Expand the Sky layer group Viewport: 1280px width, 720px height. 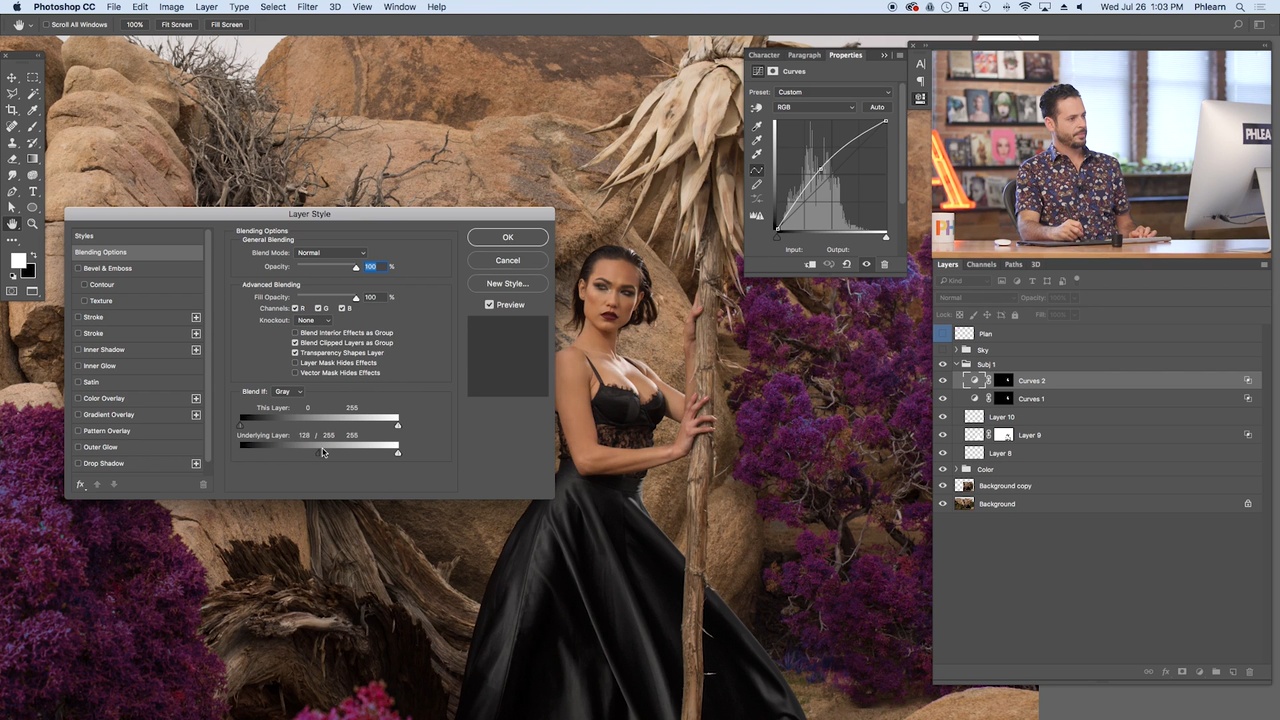(x=956, y=350)
